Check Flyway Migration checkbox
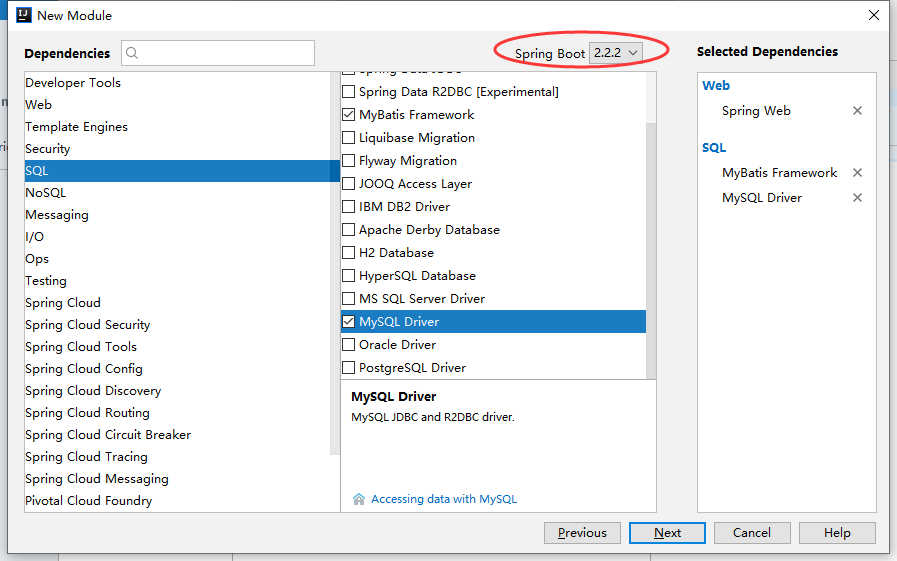Screen dimensions: 897x561 (x=348, y=161)
